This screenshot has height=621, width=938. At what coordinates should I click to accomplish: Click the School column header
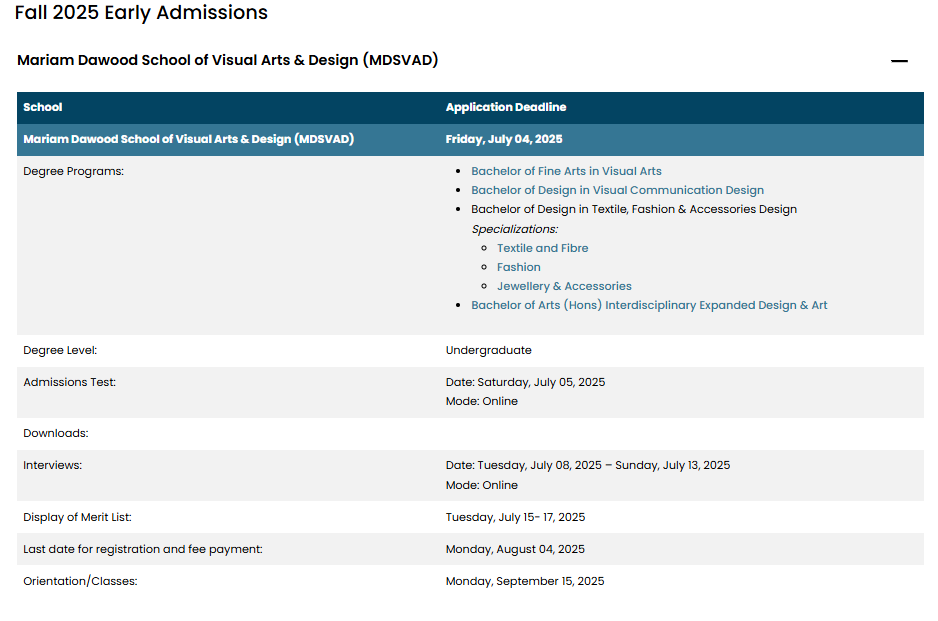coord(42,107)
